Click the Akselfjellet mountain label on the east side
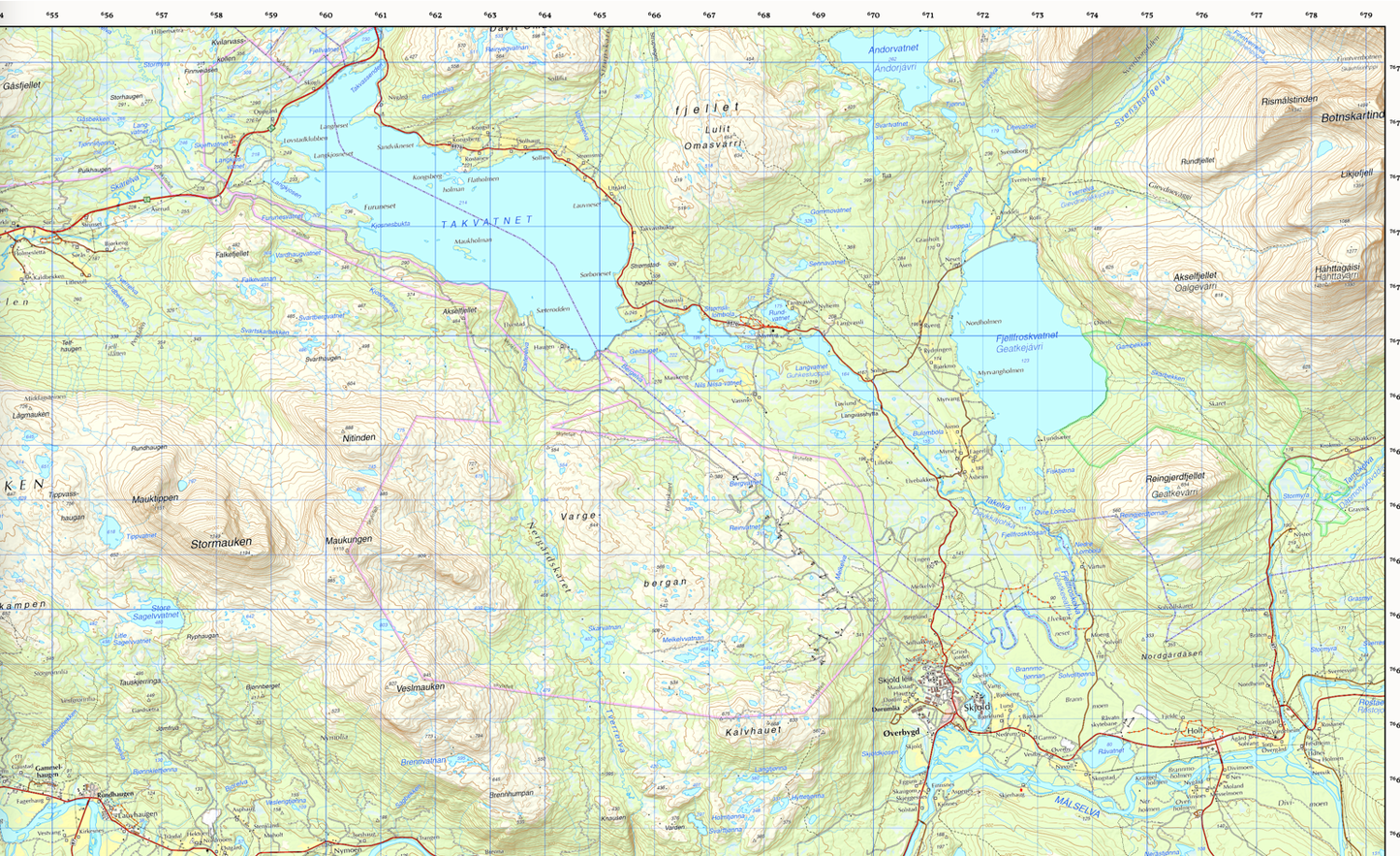Viewport: 1400px width, 856px height. [x=1195, y=275]
